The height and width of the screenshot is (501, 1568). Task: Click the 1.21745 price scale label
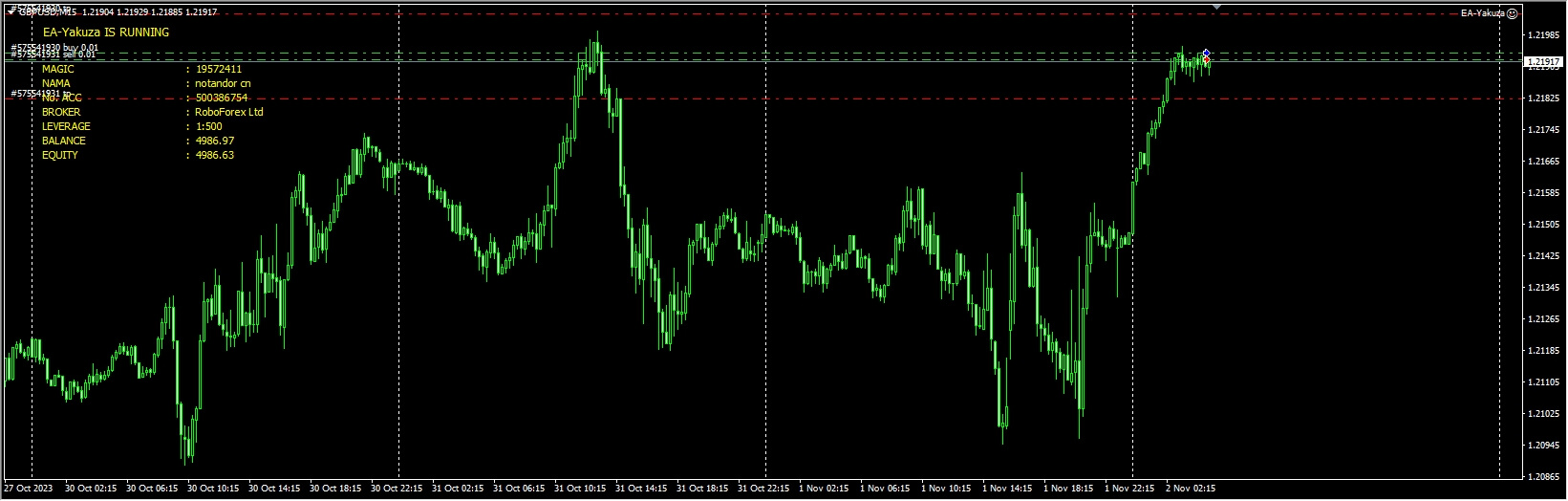[1543, 130]
